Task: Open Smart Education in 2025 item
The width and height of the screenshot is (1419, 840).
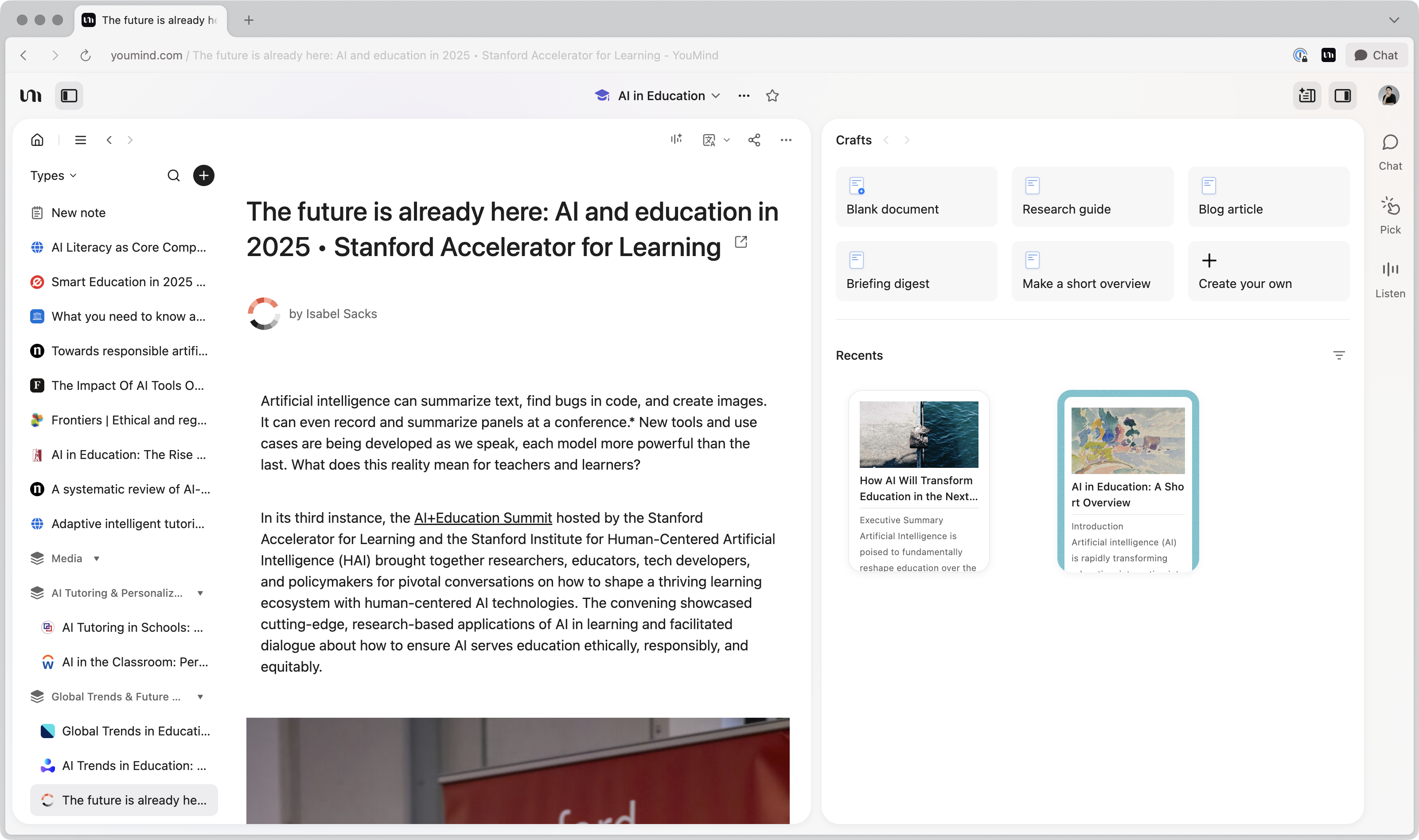Action: 128,282
